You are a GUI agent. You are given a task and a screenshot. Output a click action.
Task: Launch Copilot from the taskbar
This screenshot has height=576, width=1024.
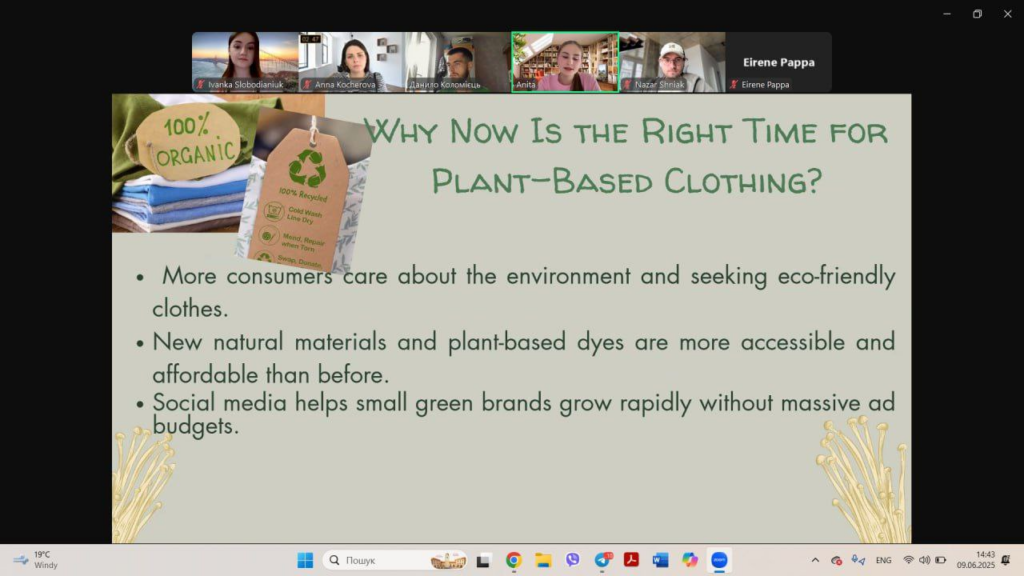click(689, 560)
